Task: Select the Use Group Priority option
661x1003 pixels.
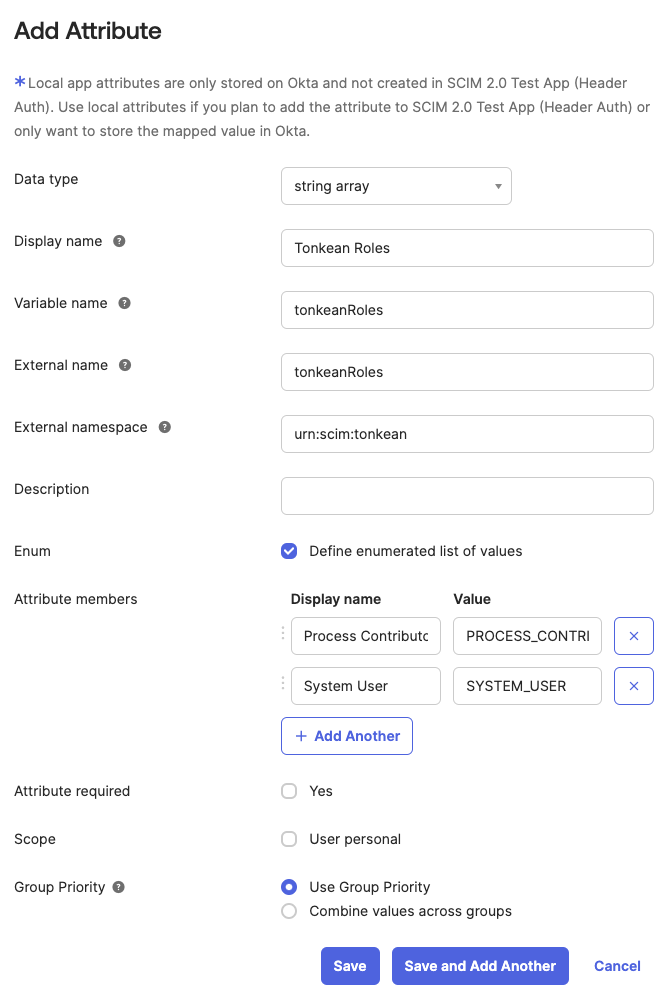Action: 289,887
